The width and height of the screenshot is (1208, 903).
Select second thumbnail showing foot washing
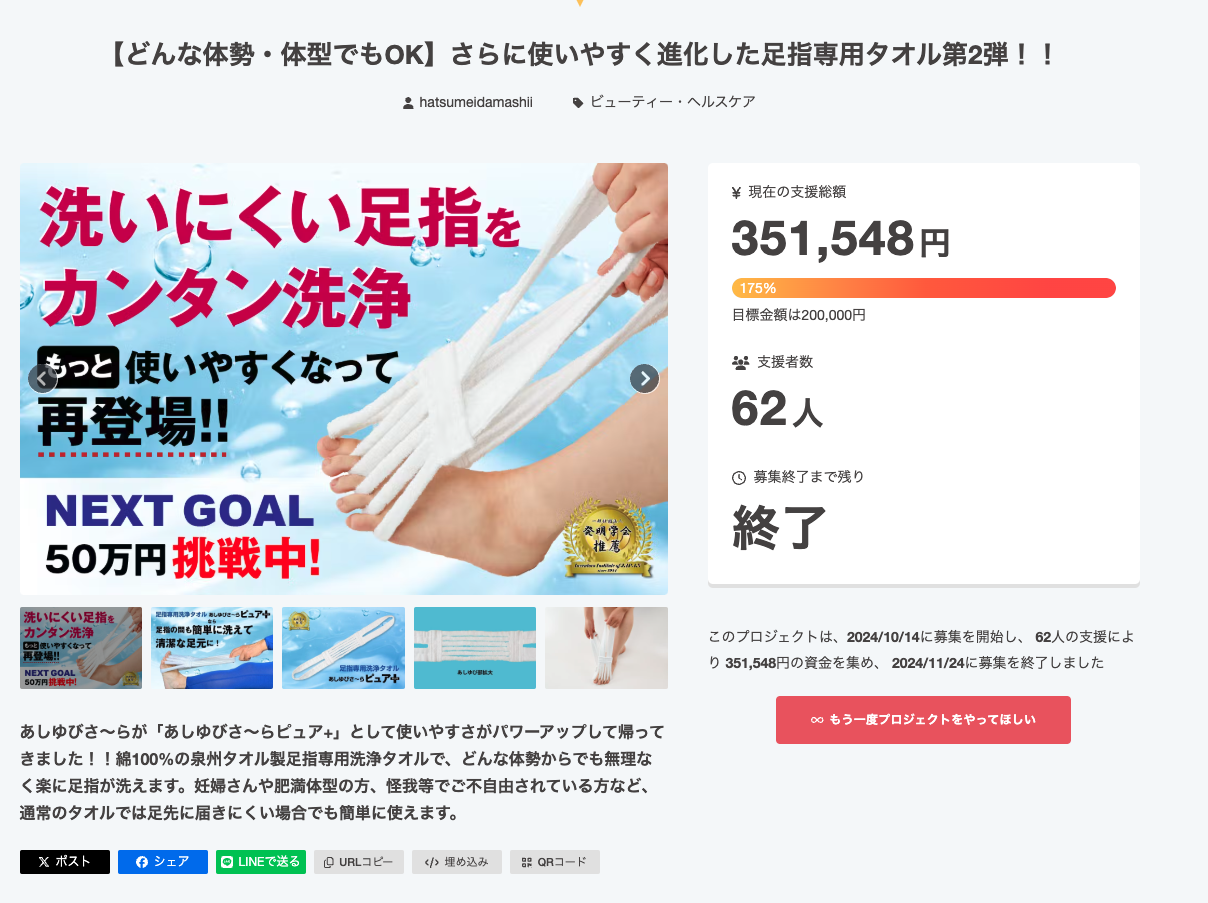(212, 648)
